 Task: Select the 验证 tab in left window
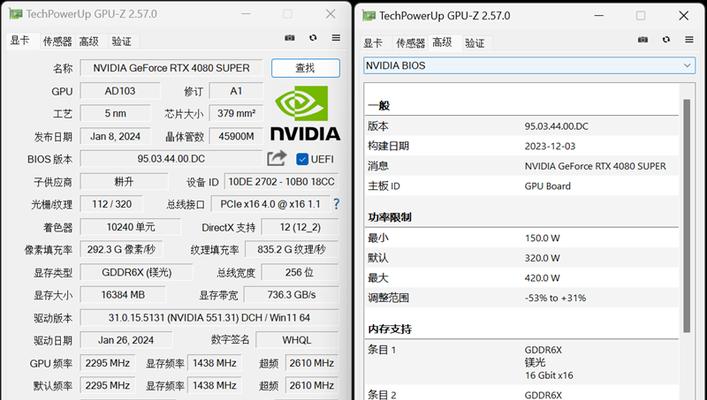tap(121, 41)
